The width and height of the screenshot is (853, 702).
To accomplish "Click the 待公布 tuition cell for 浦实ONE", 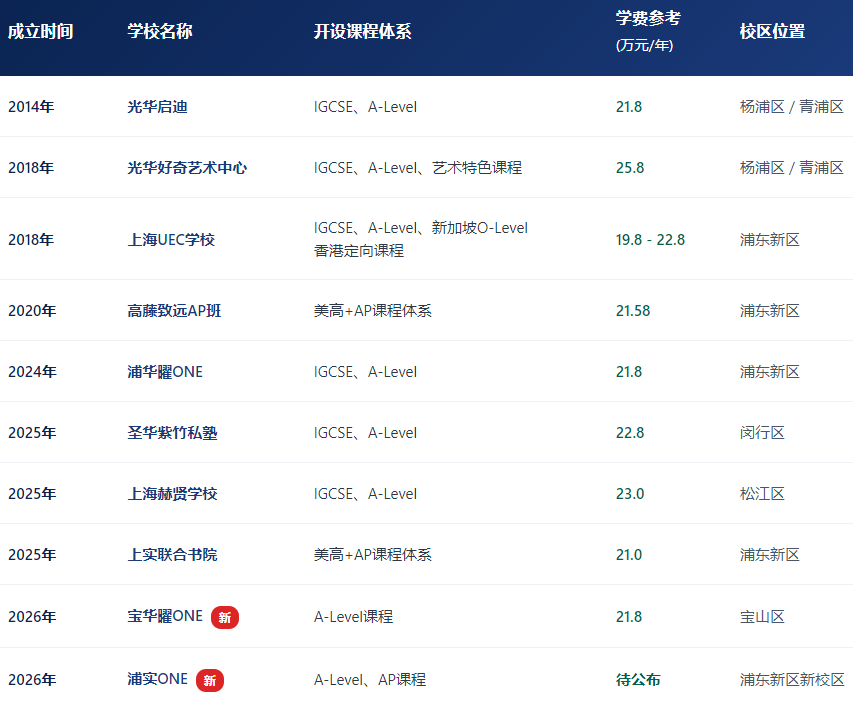I will point(640,679).
